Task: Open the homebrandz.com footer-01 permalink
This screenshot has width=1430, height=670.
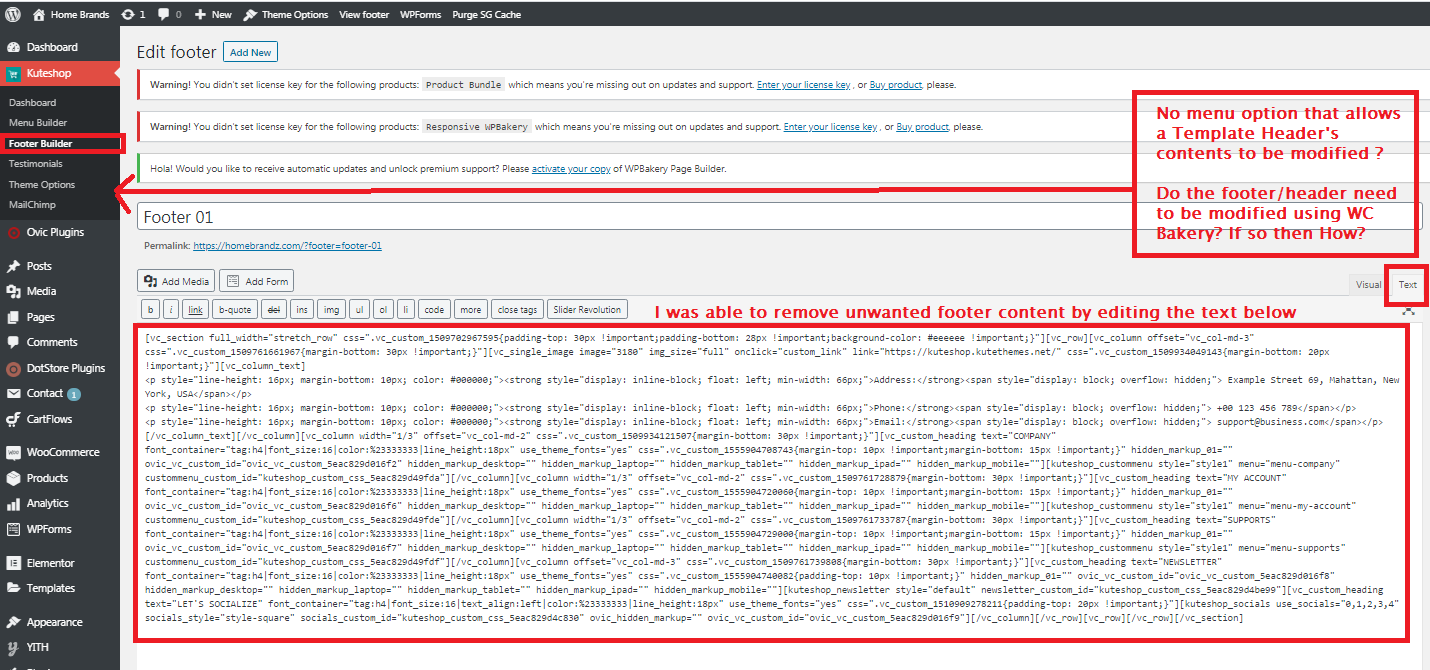Action: tap(288, 246)
